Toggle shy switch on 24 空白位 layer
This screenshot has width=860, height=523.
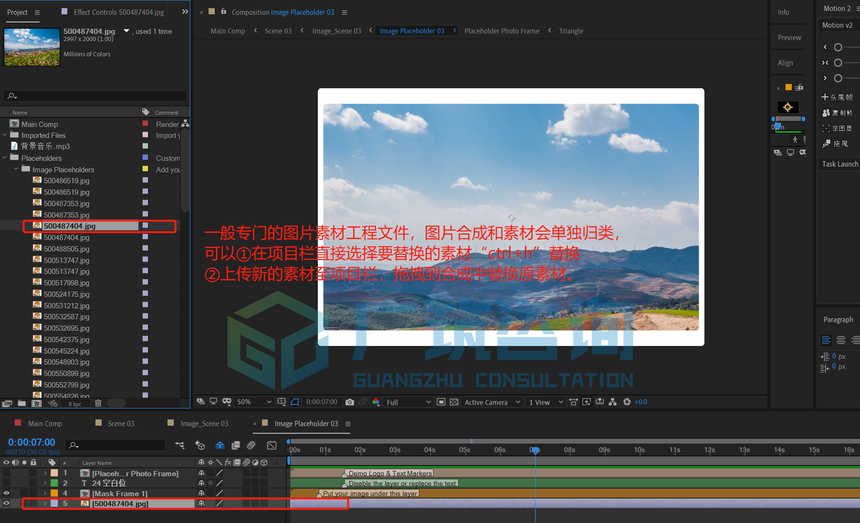pyautogui.click(x=201, y=483)
